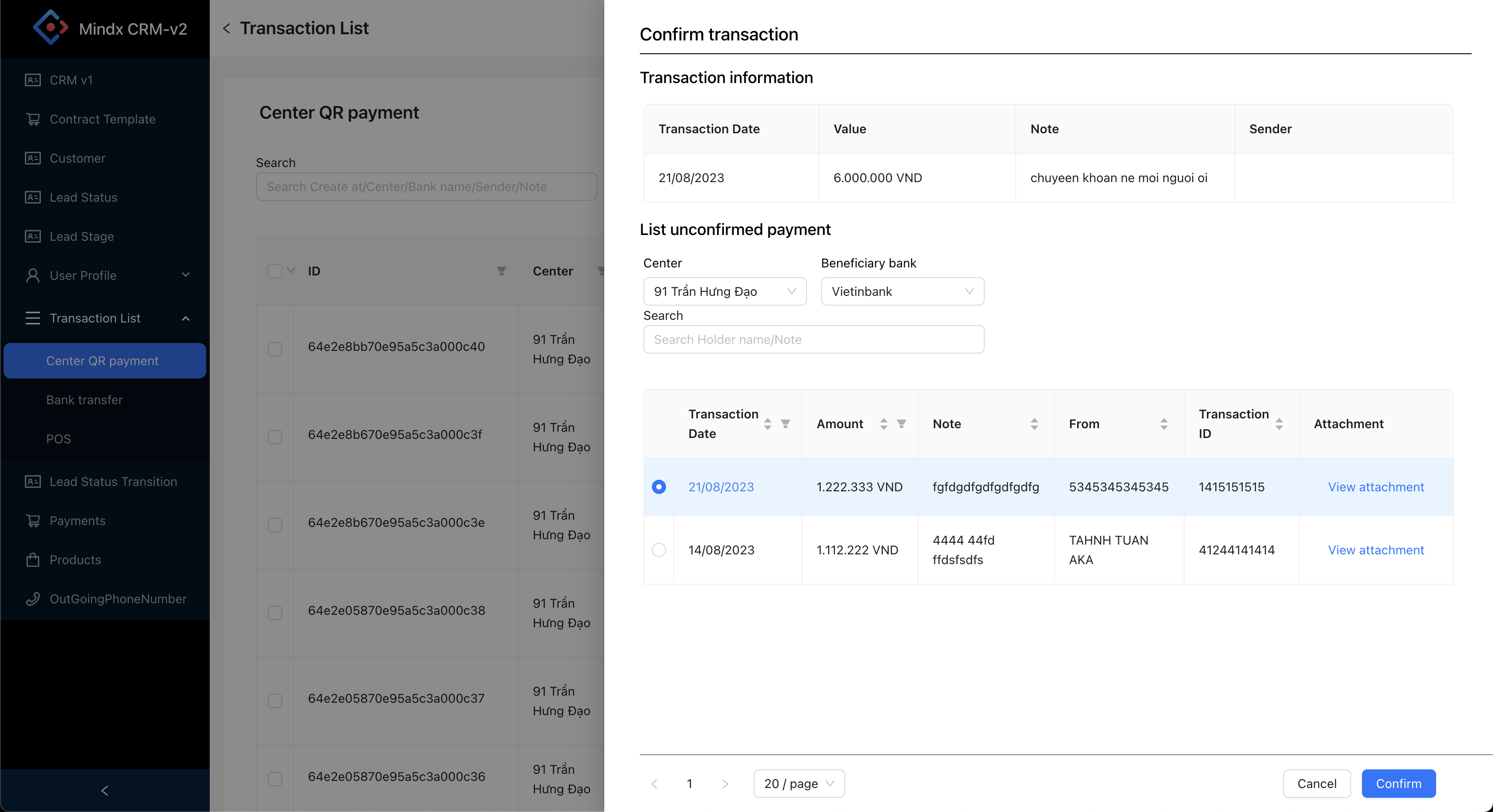The width and height of the screenshot is (1493, 812).
Task: Click the sidebar collapse arrow at bottom
Action: click(105, 790)
